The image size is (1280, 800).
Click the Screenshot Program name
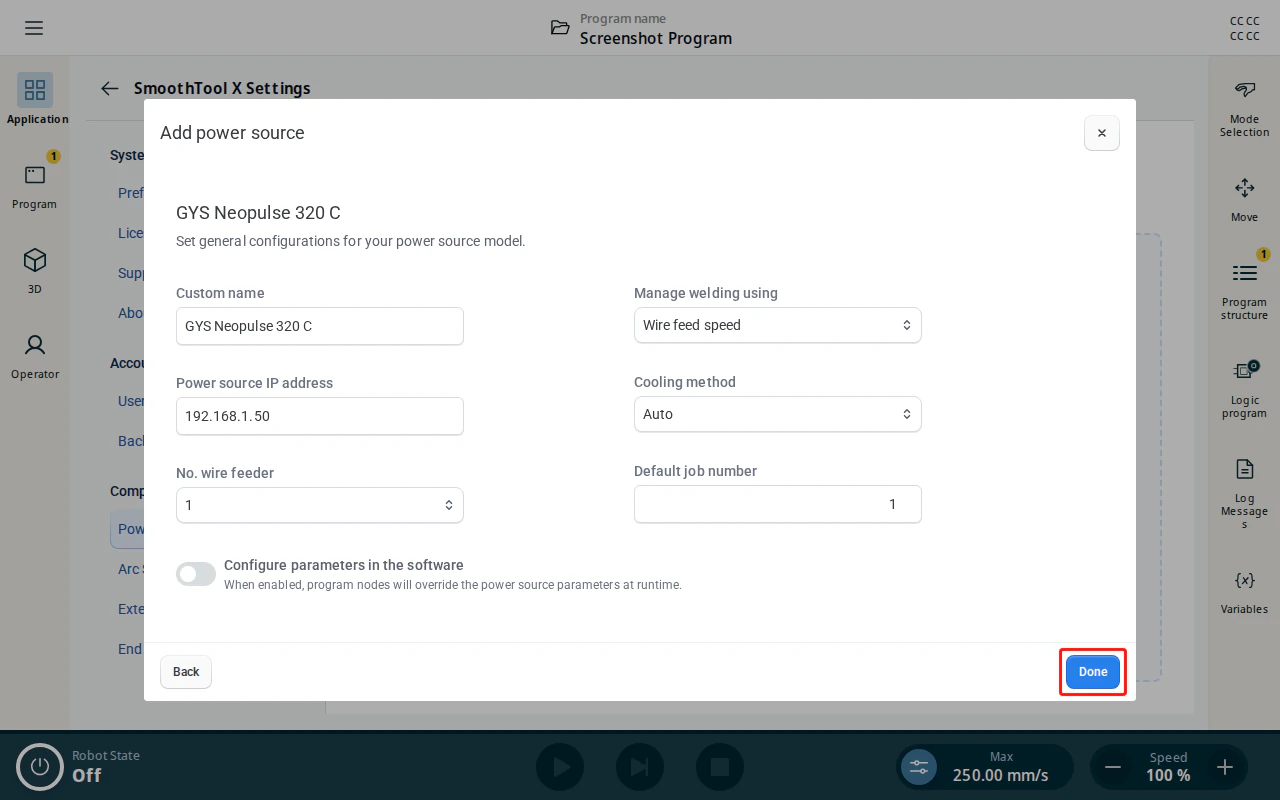point(656,38)
